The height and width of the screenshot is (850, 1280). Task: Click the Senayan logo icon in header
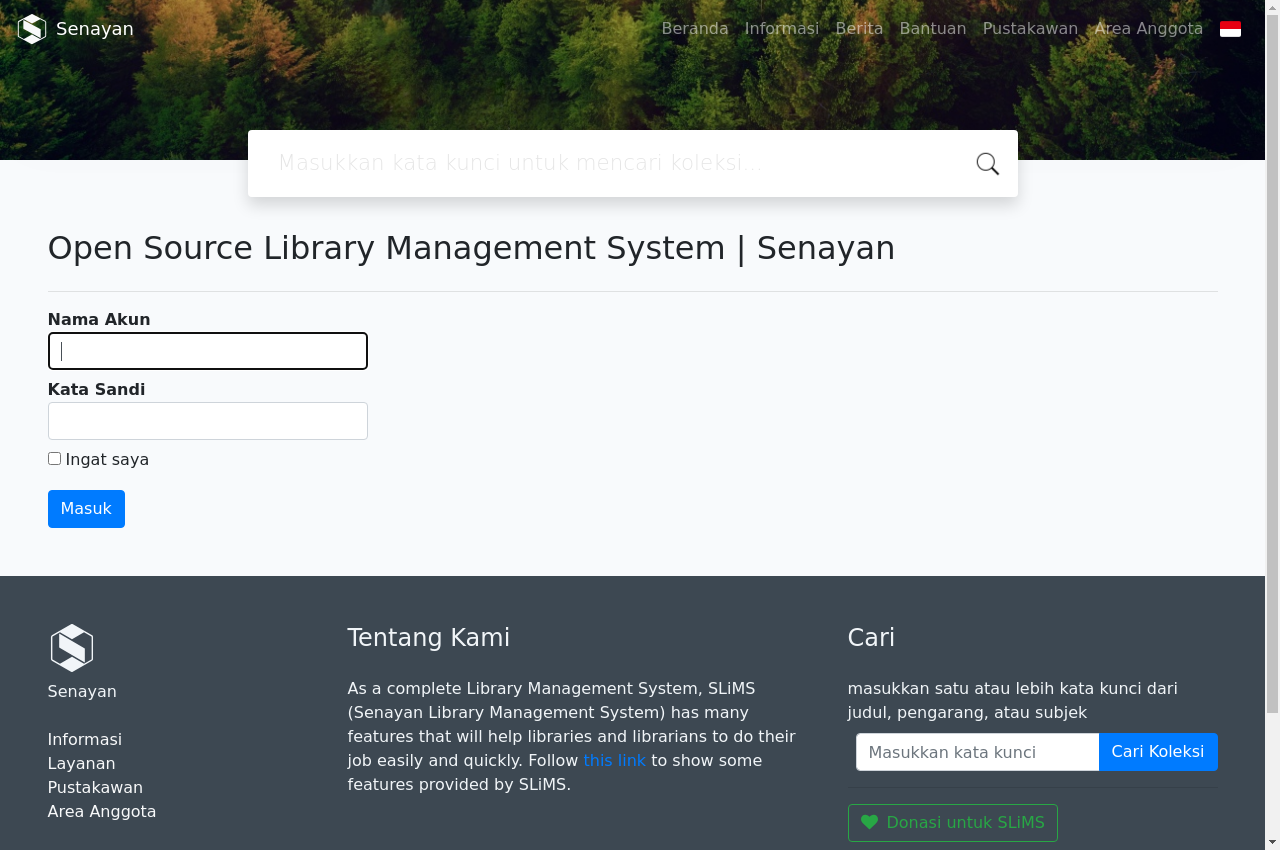[x=32, y=29]
